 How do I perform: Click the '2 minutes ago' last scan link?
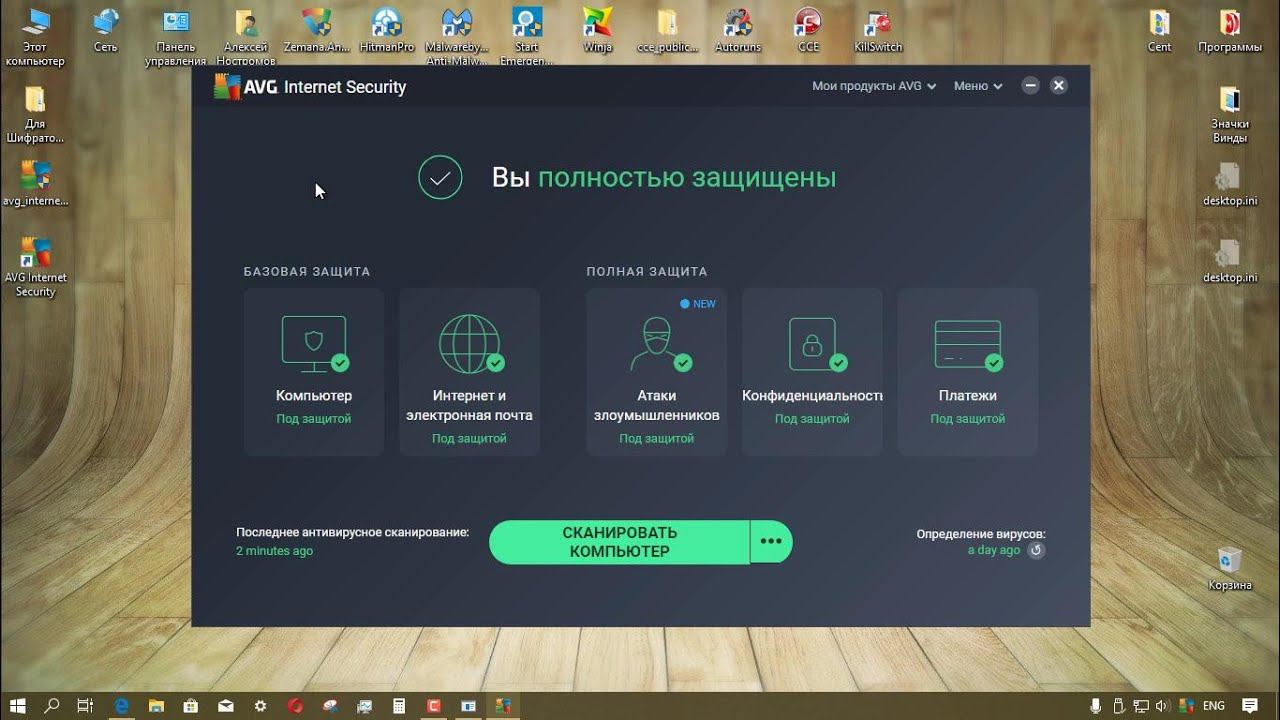[x=274, y=551]
